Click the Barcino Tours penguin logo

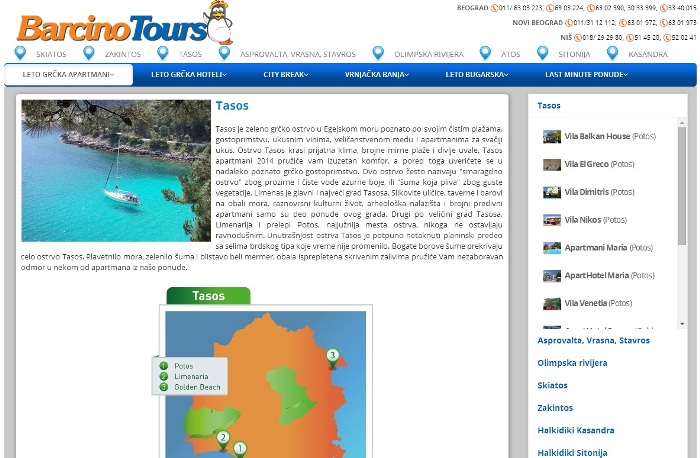click(125, 23)
